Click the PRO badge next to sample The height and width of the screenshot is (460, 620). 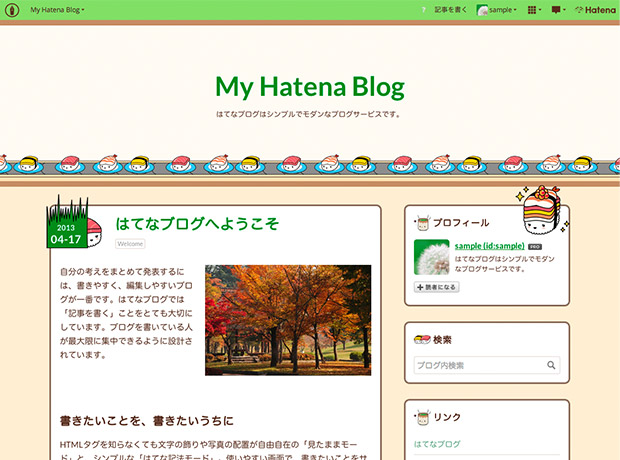click(535, 246)
